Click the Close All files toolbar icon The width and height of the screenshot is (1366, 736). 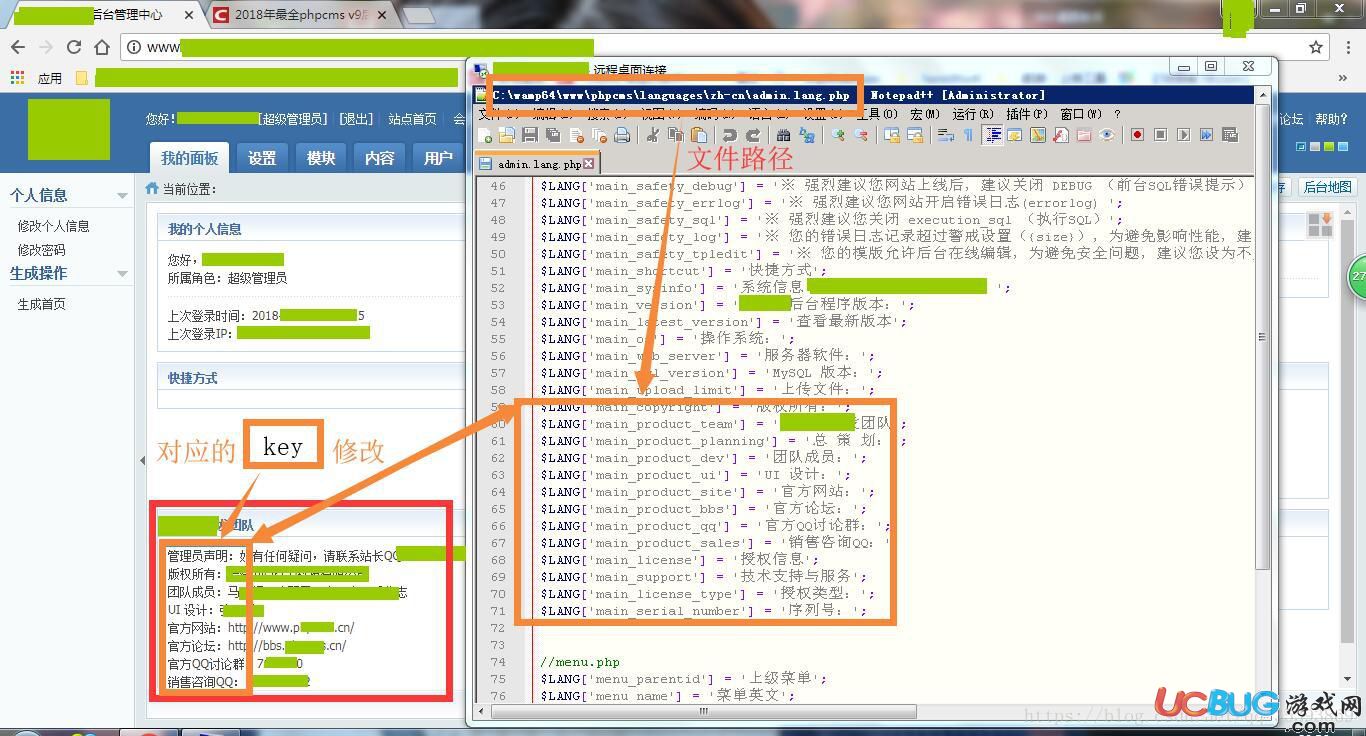(599, 135)
